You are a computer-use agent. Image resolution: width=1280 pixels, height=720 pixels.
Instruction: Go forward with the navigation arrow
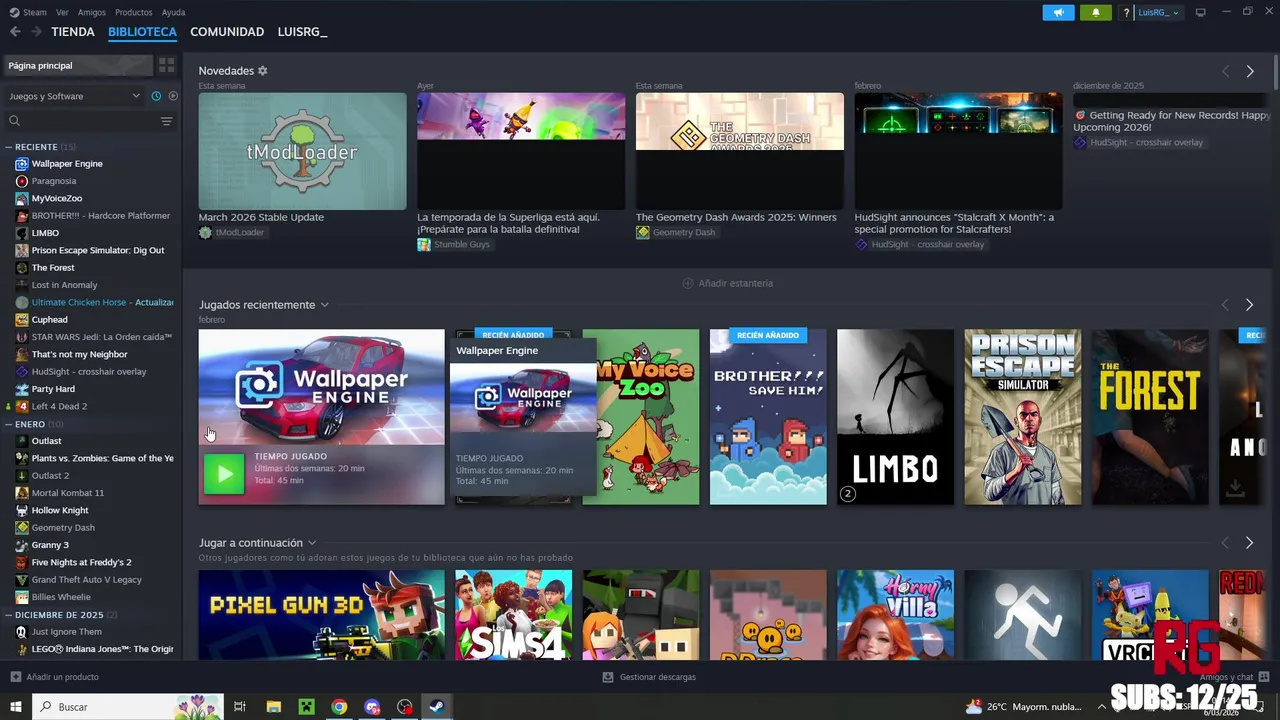[x=36, y=32]
